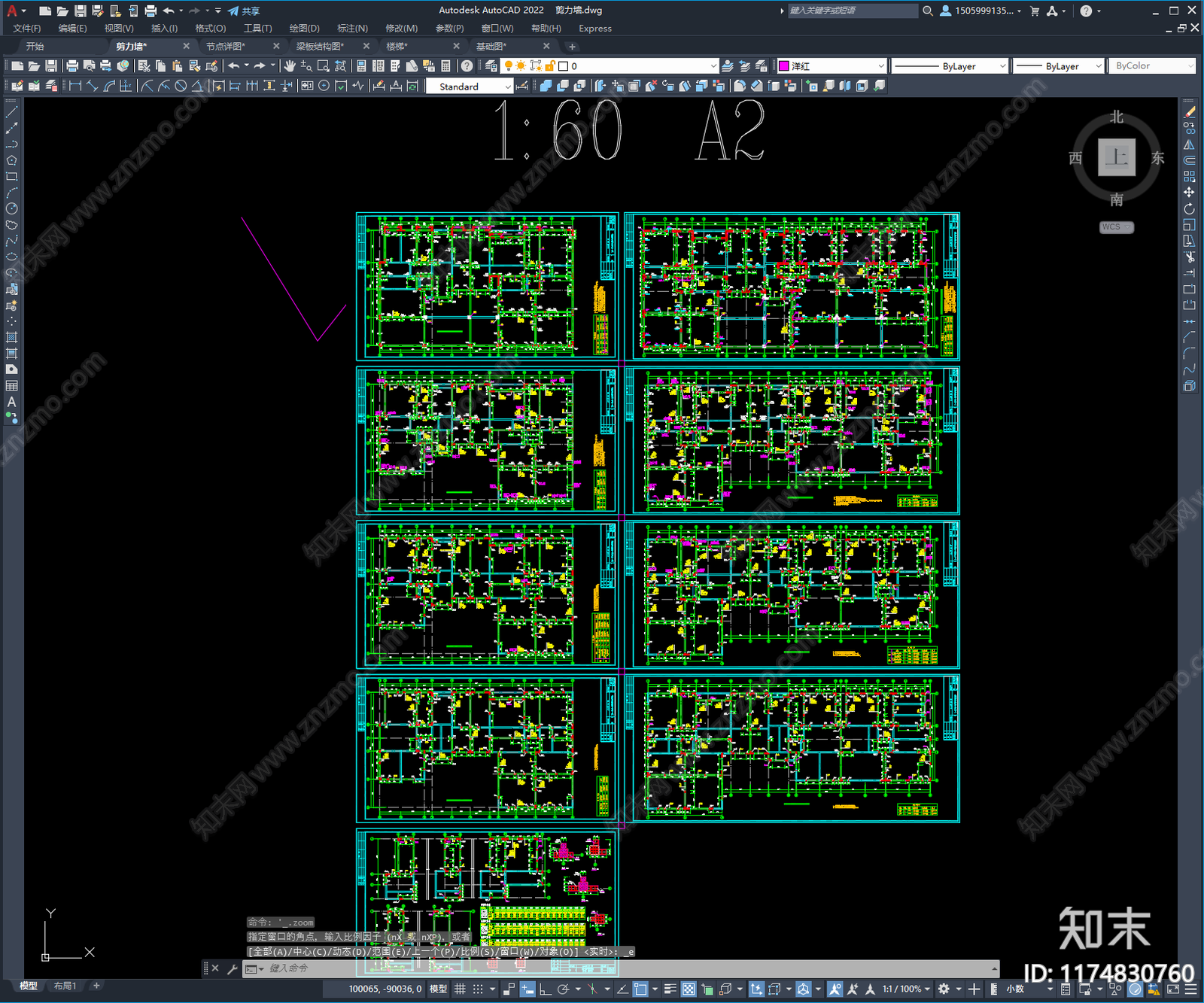Image resolution: width=1204 pixels, height=1003 pixels.
Task: Click the keyword search field in title bar
Action: 853,11
